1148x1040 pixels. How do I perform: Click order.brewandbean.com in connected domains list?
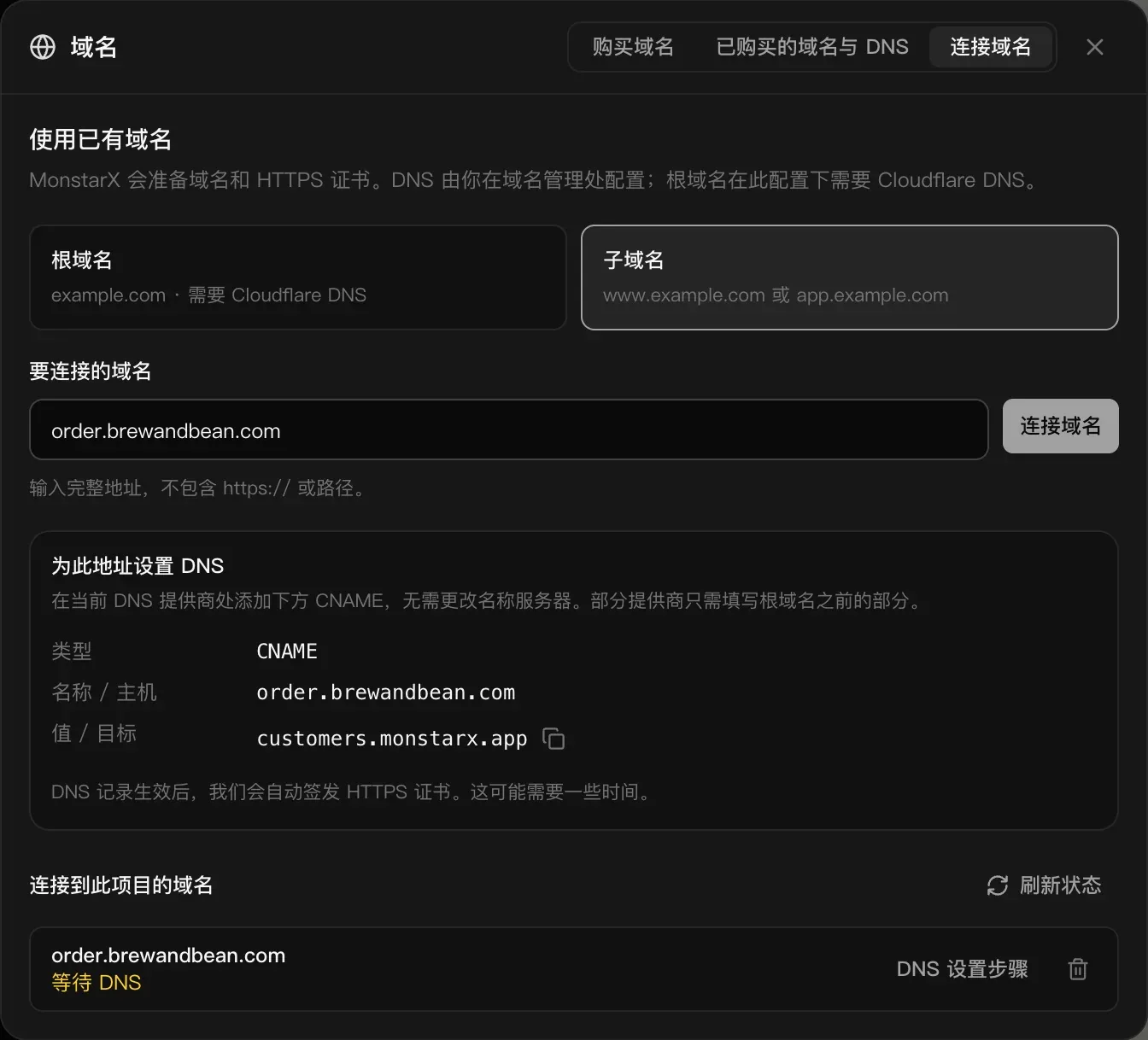click(168, 955)
